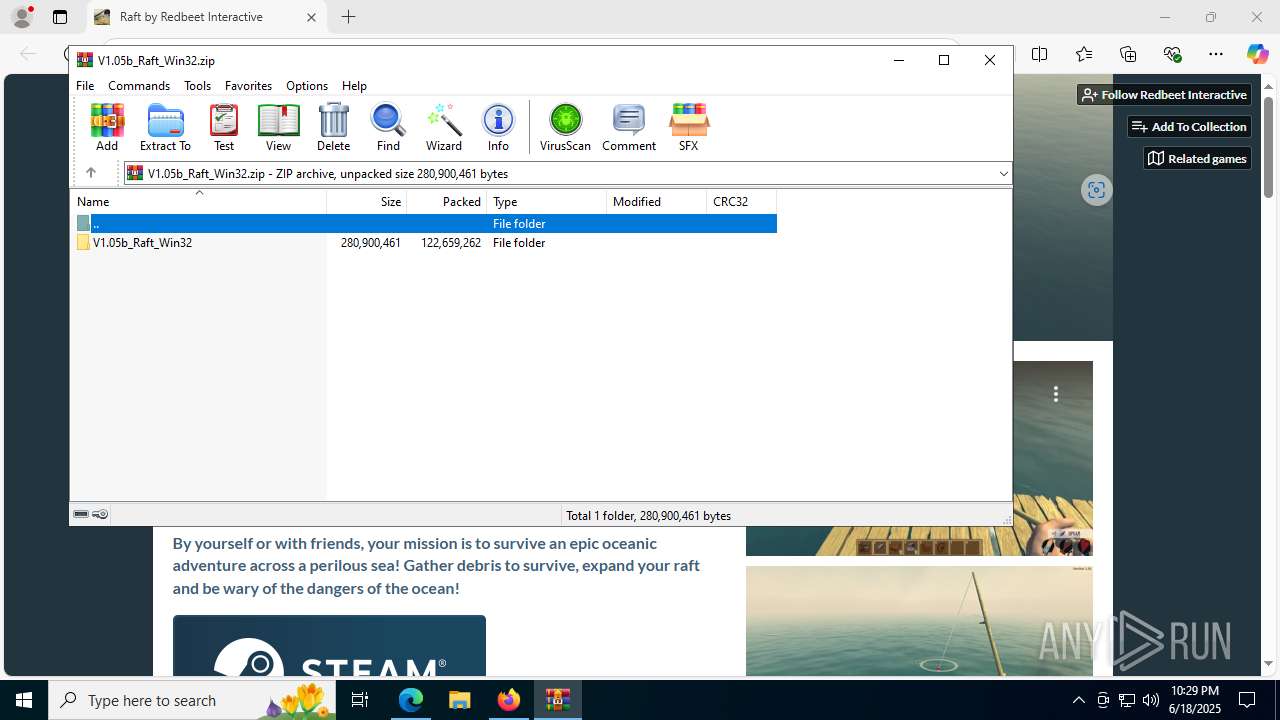Image resolution: width=1280 pixels, height=720 pixels.
Task: Open the notifications center icon
Action: (1247, 700)
